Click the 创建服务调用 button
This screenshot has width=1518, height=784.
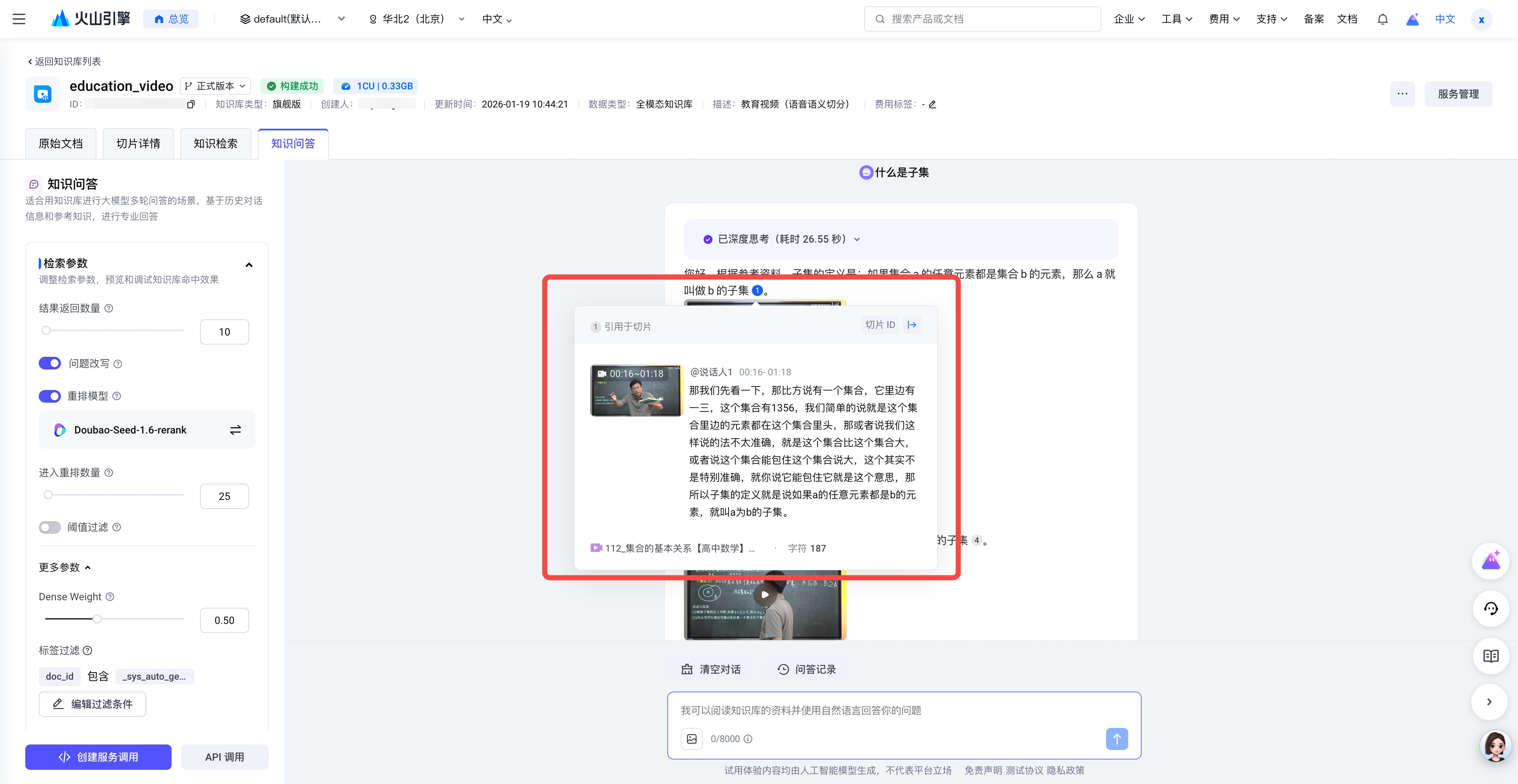point(98,757)
